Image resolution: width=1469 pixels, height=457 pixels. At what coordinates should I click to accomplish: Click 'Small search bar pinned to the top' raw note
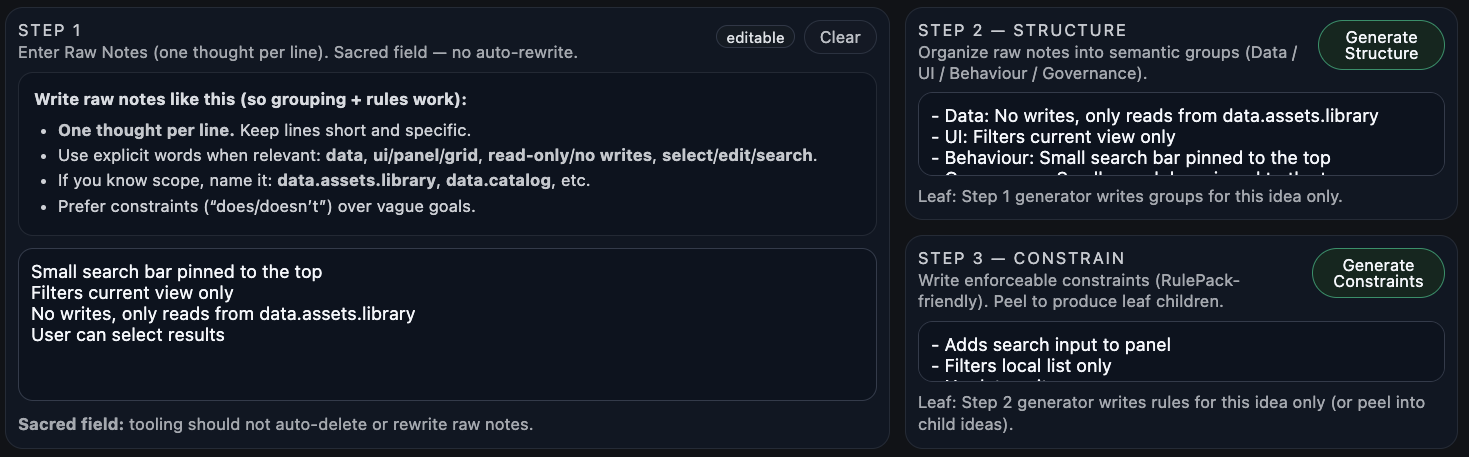pos(176,272)
